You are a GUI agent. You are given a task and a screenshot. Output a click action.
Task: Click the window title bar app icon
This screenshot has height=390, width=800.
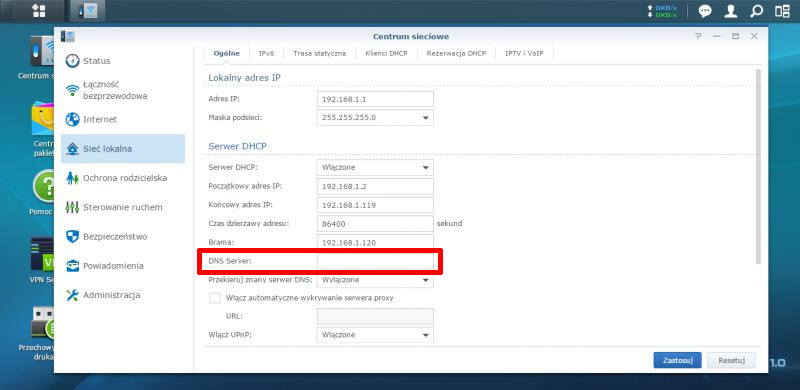tap(68, 36)
